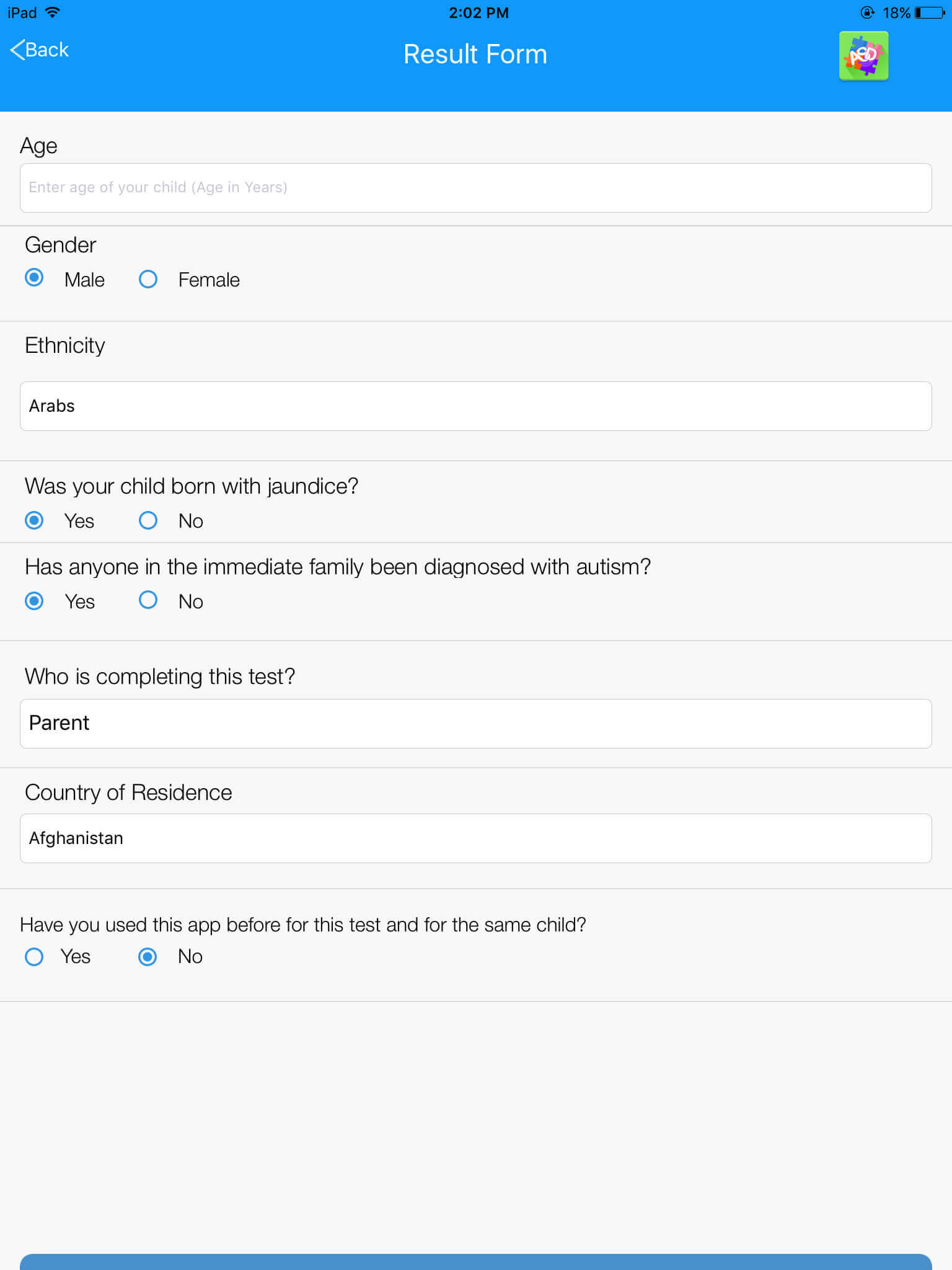This screenshot has width=952, height=1270.
Task: Focus the child age input field
Action: 476,188
